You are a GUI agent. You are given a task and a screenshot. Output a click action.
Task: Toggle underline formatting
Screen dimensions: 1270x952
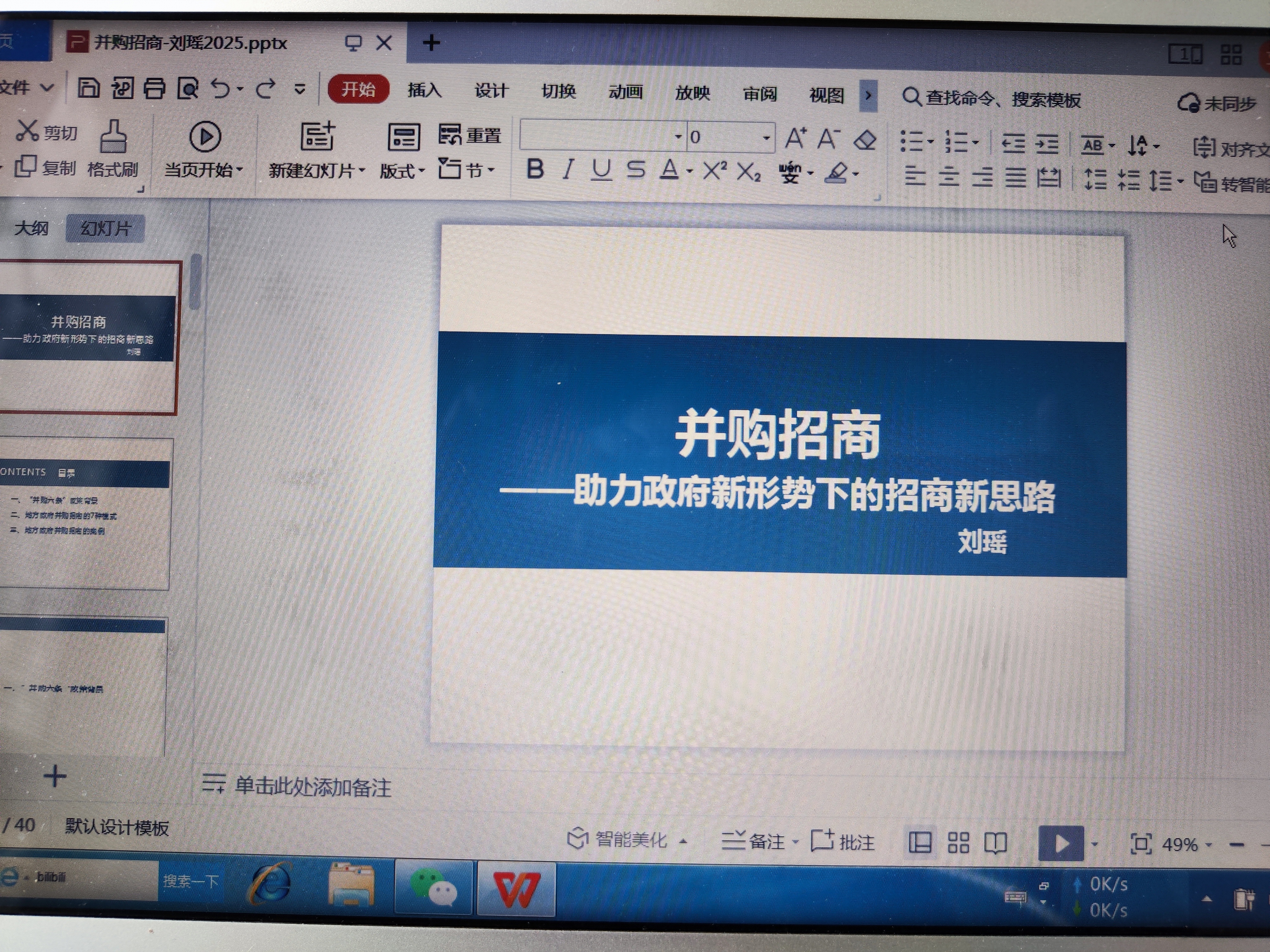[601, 170]
